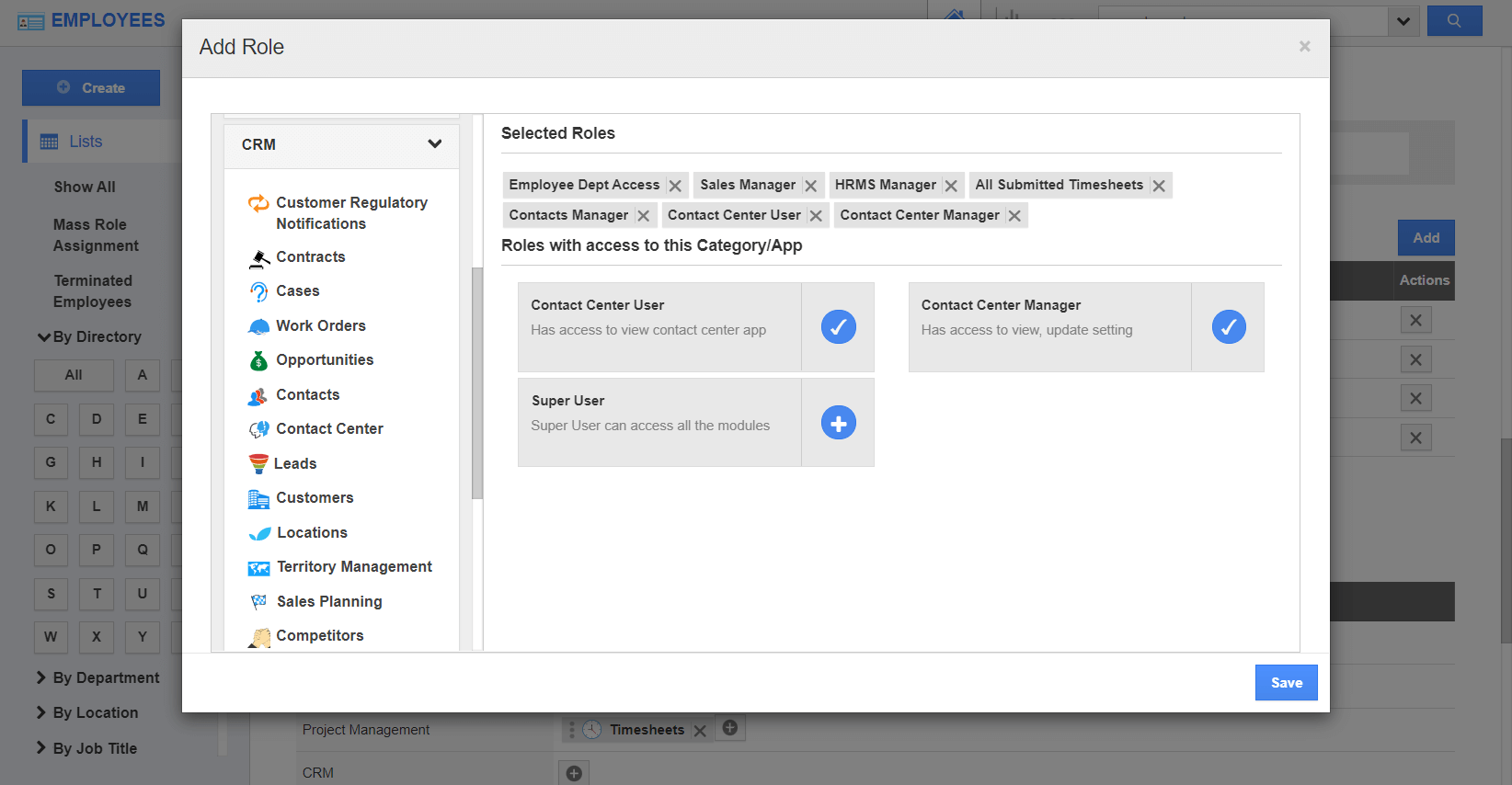Remove the HRMS Manager selected role
This screenshot has width=1512, height=785.
click(951, 186)
